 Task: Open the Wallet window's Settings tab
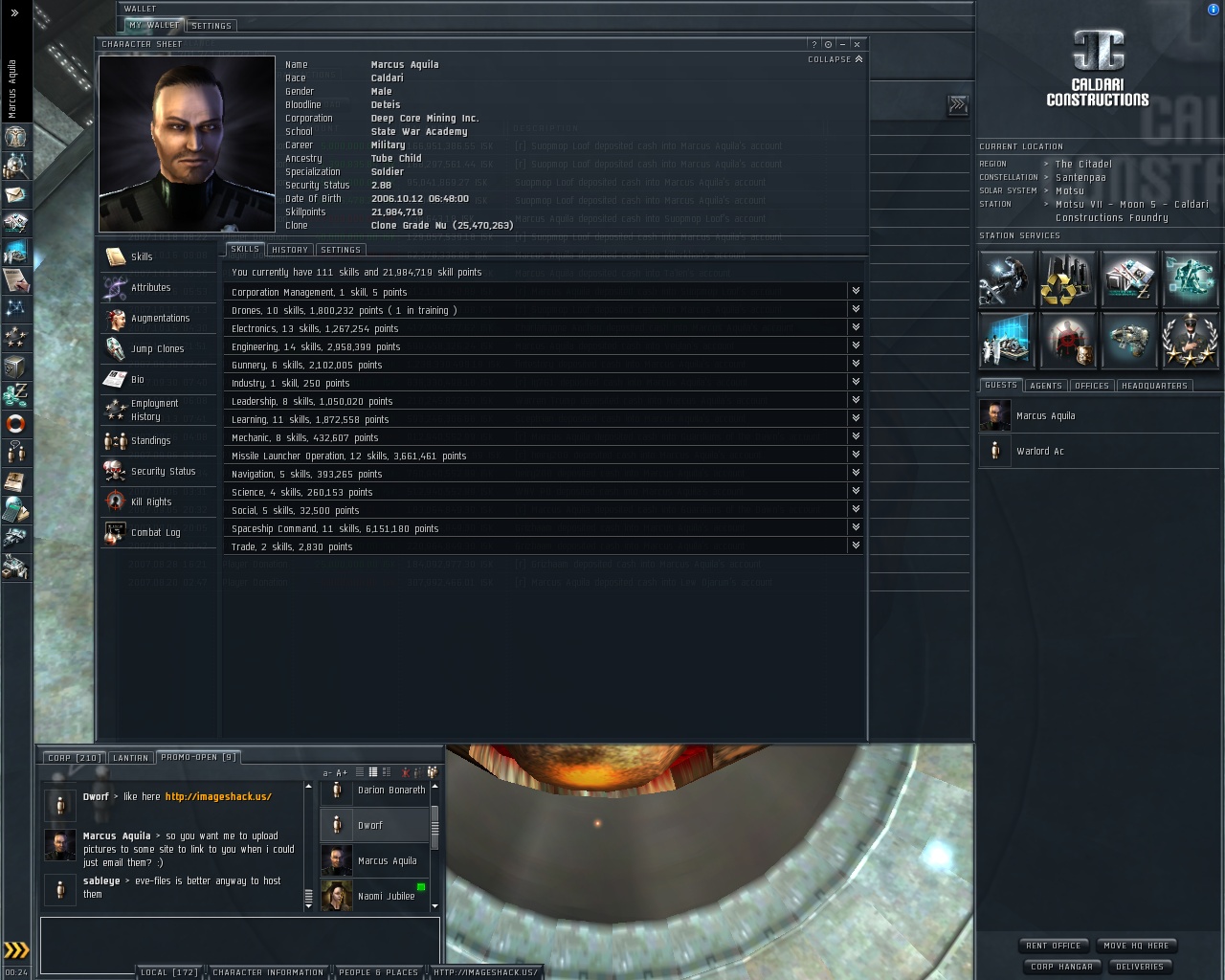pos(212,26)
